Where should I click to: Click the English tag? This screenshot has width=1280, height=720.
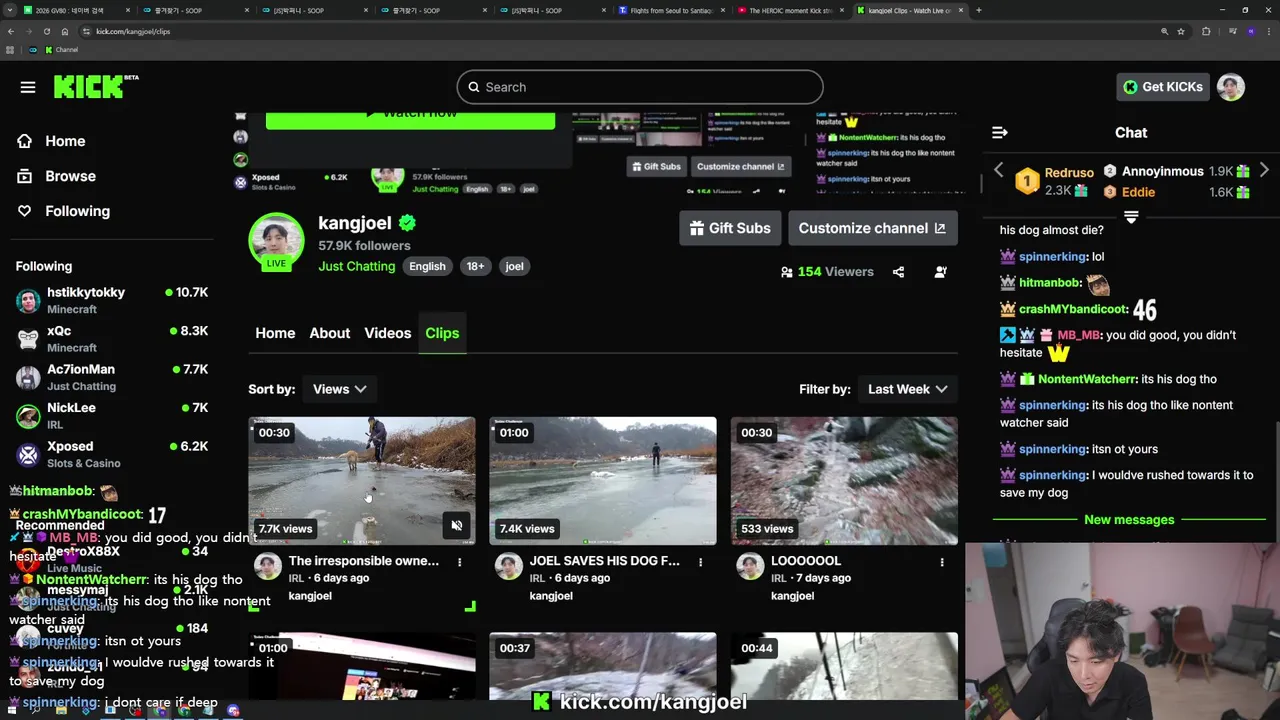(x=427, y=266)
